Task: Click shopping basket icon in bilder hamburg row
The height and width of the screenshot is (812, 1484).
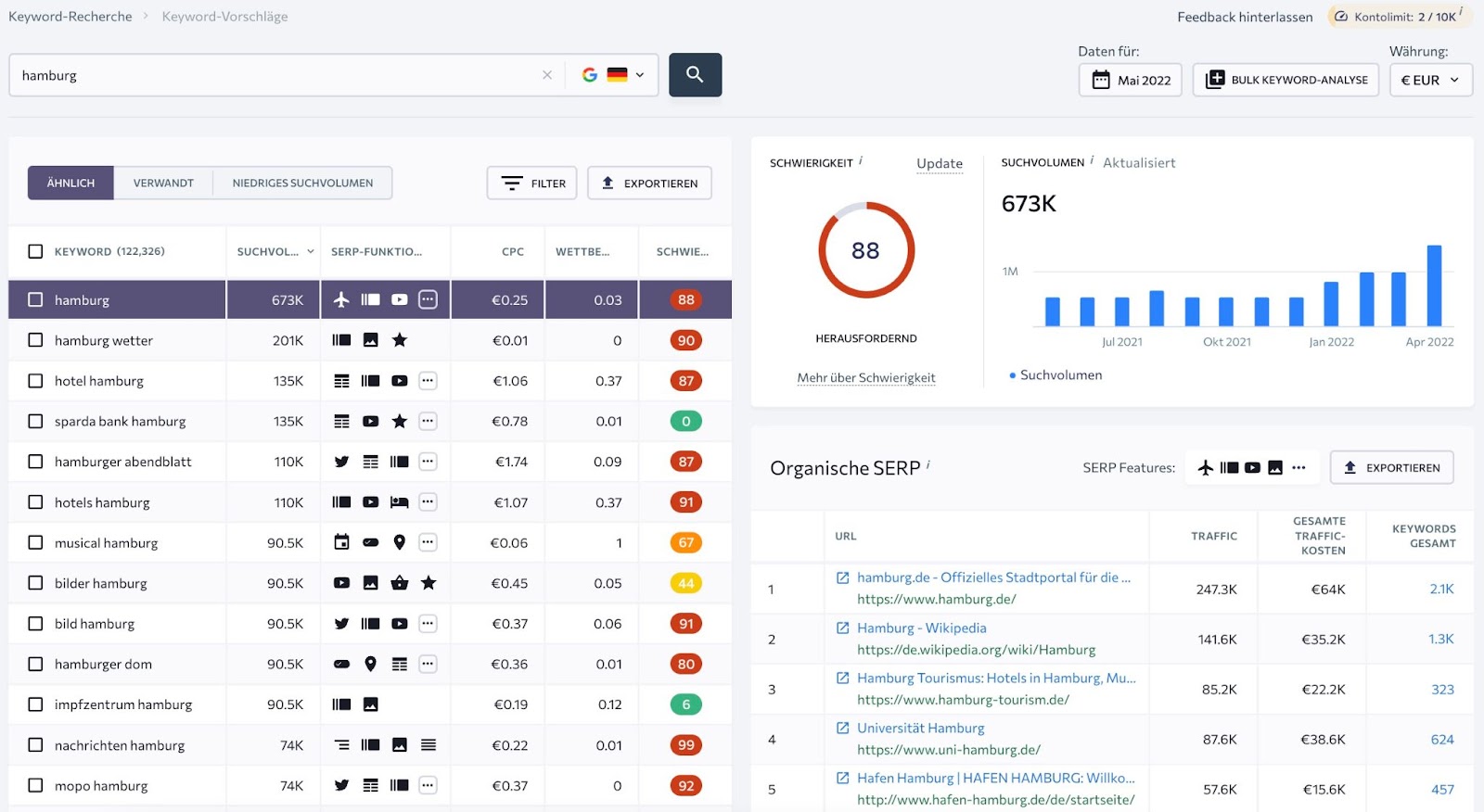Action: tap(400, 583)
